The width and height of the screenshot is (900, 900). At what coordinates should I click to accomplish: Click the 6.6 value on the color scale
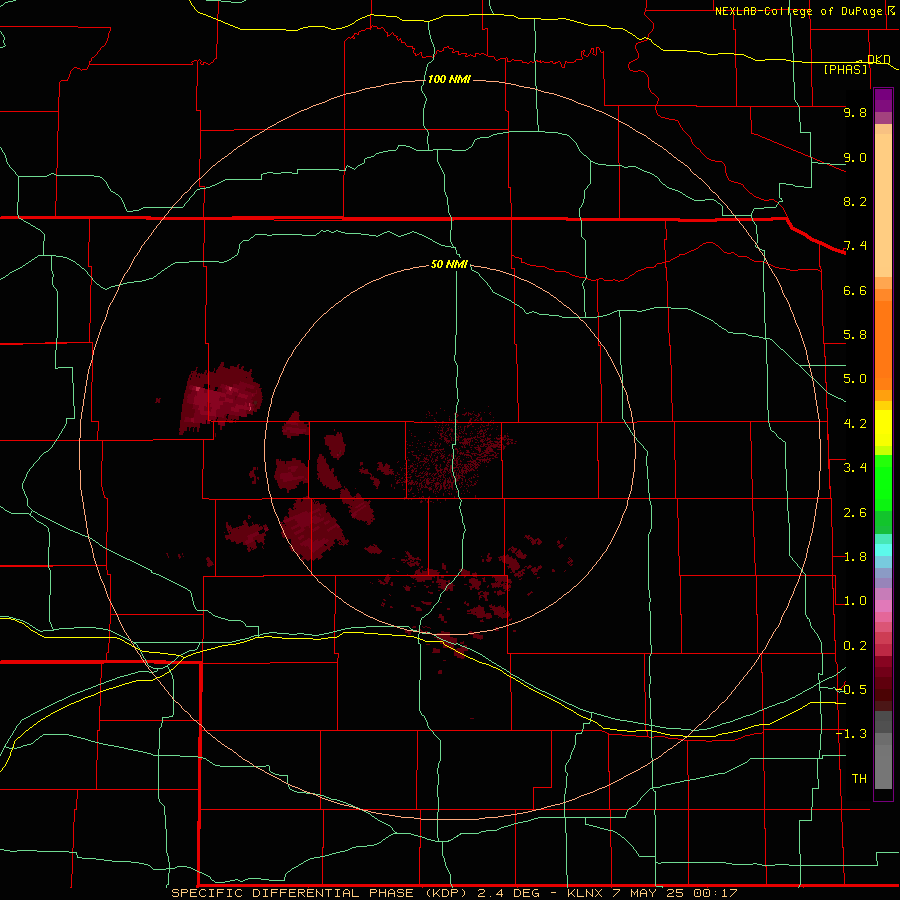(855, 290)
